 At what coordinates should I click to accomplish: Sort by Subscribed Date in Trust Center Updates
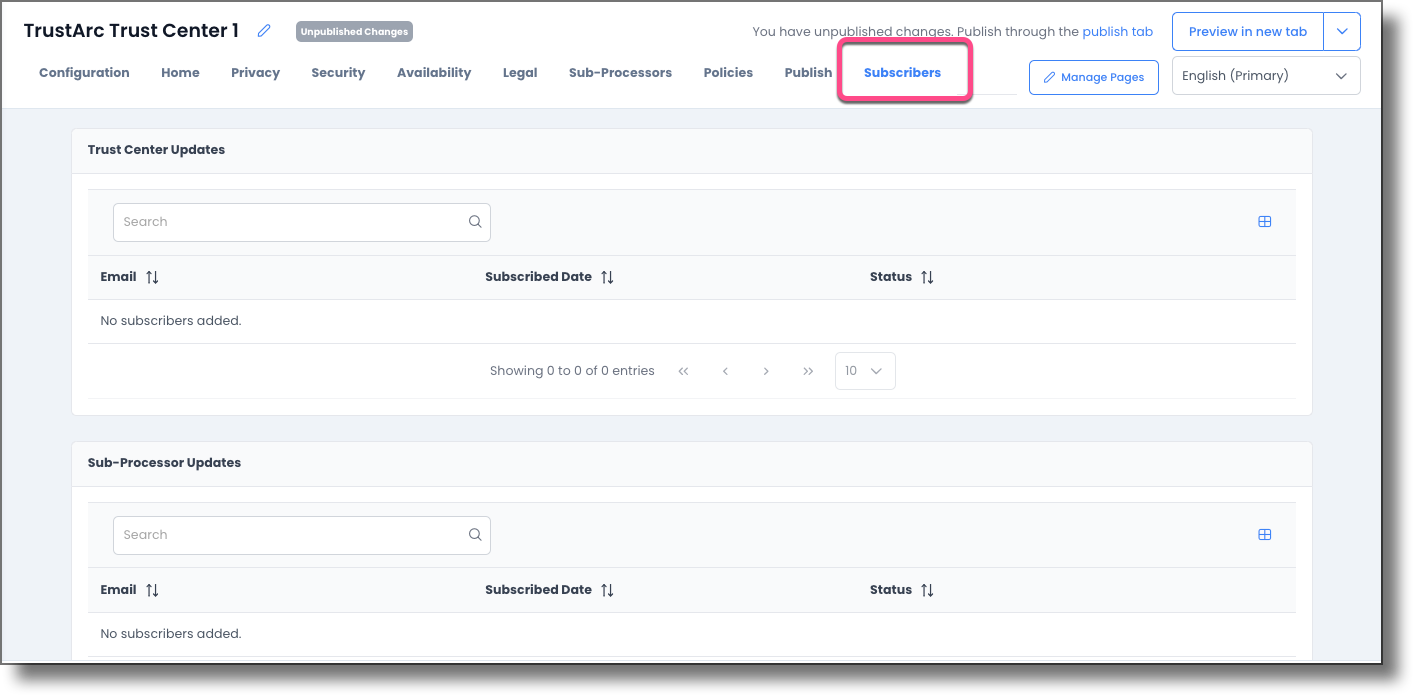tap(607, 276)
